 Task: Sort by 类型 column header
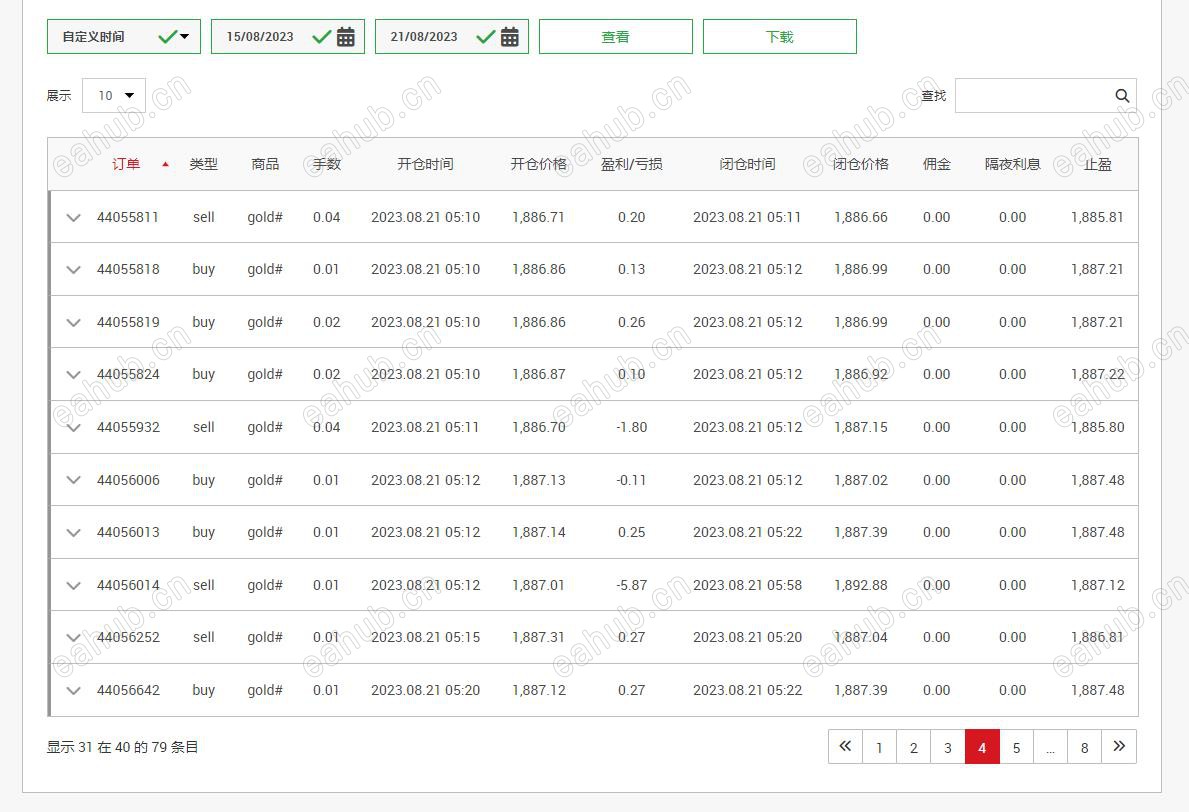pos(203,164)
